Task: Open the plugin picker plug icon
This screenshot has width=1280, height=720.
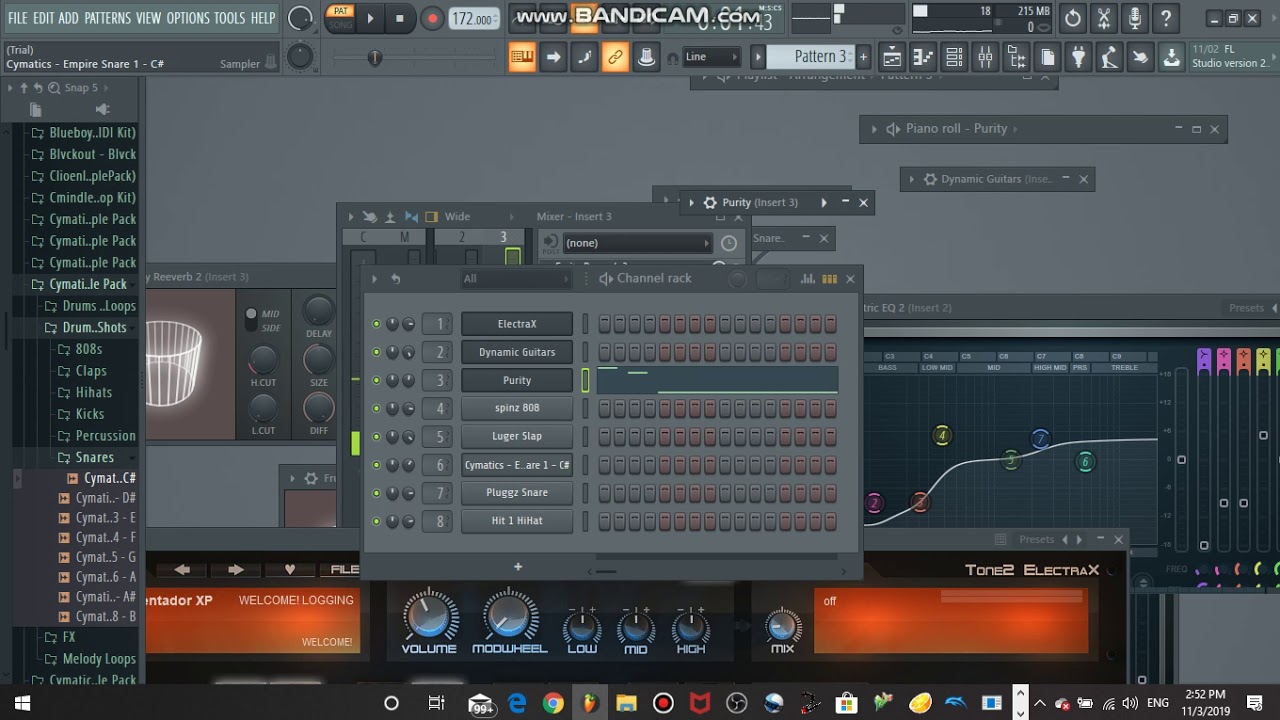Action: (x=1079, y=57)
